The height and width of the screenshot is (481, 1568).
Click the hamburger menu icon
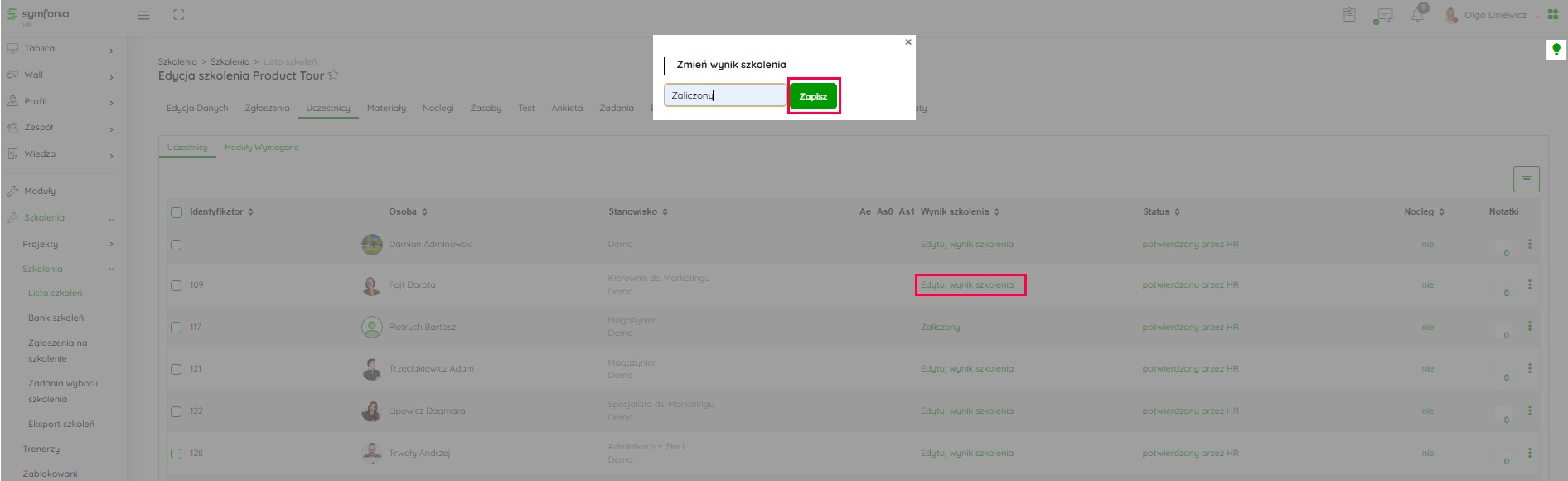tap(143, 15)
